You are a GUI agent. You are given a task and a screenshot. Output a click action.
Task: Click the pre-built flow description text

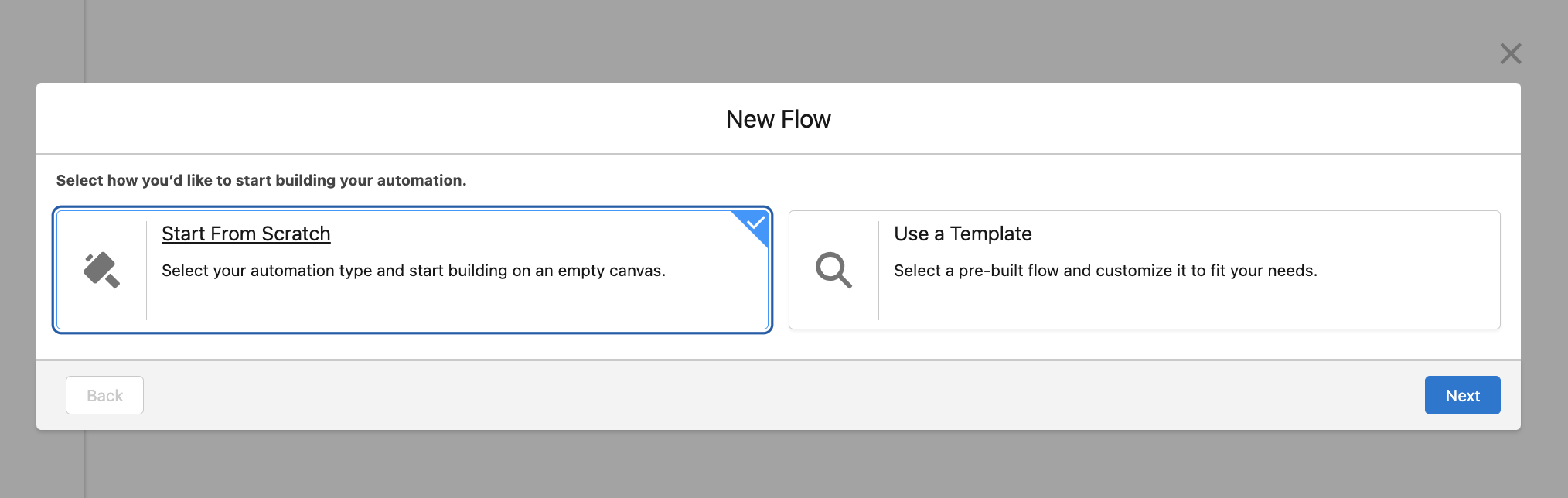coord(1106,271)
